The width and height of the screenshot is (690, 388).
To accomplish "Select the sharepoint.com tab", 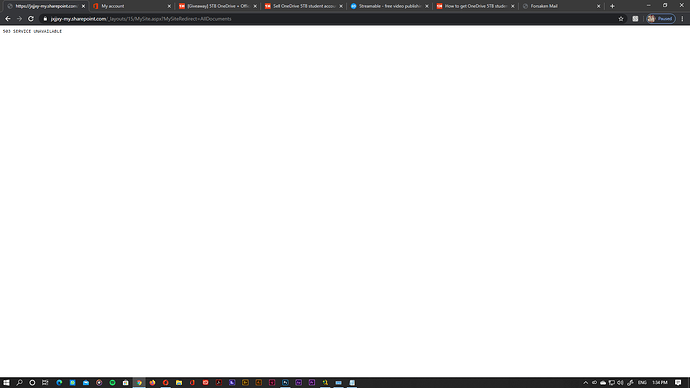I will tap(45, 6).
